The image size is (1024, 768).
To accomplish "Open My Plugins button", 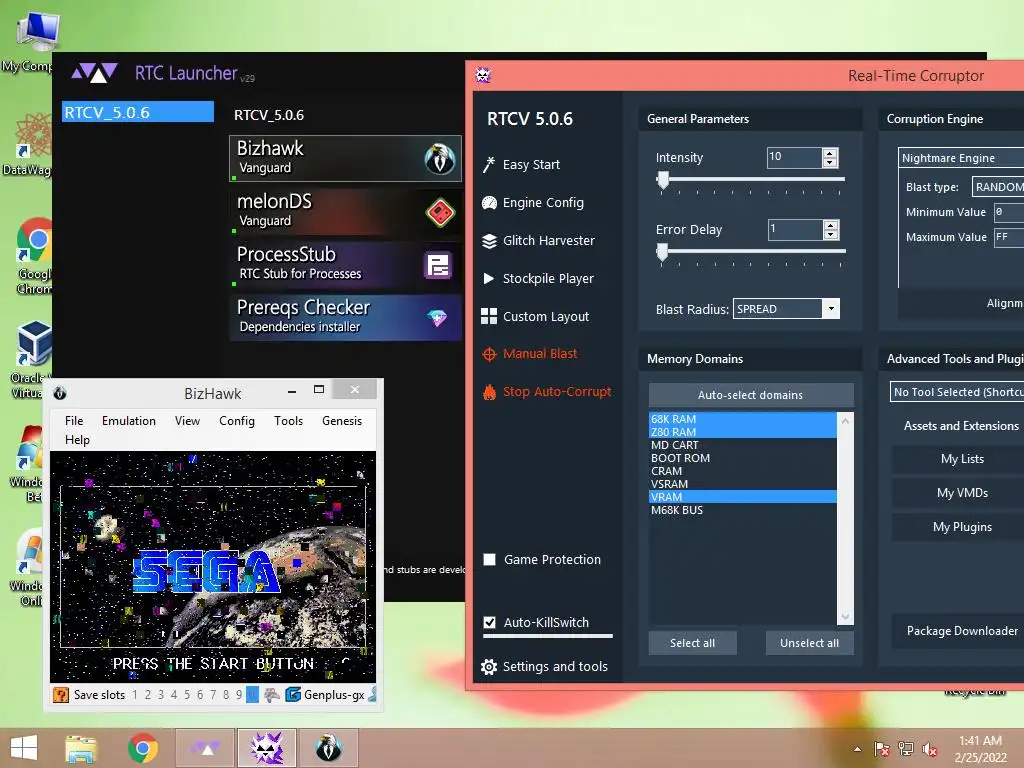I will (x=962, y=526).
